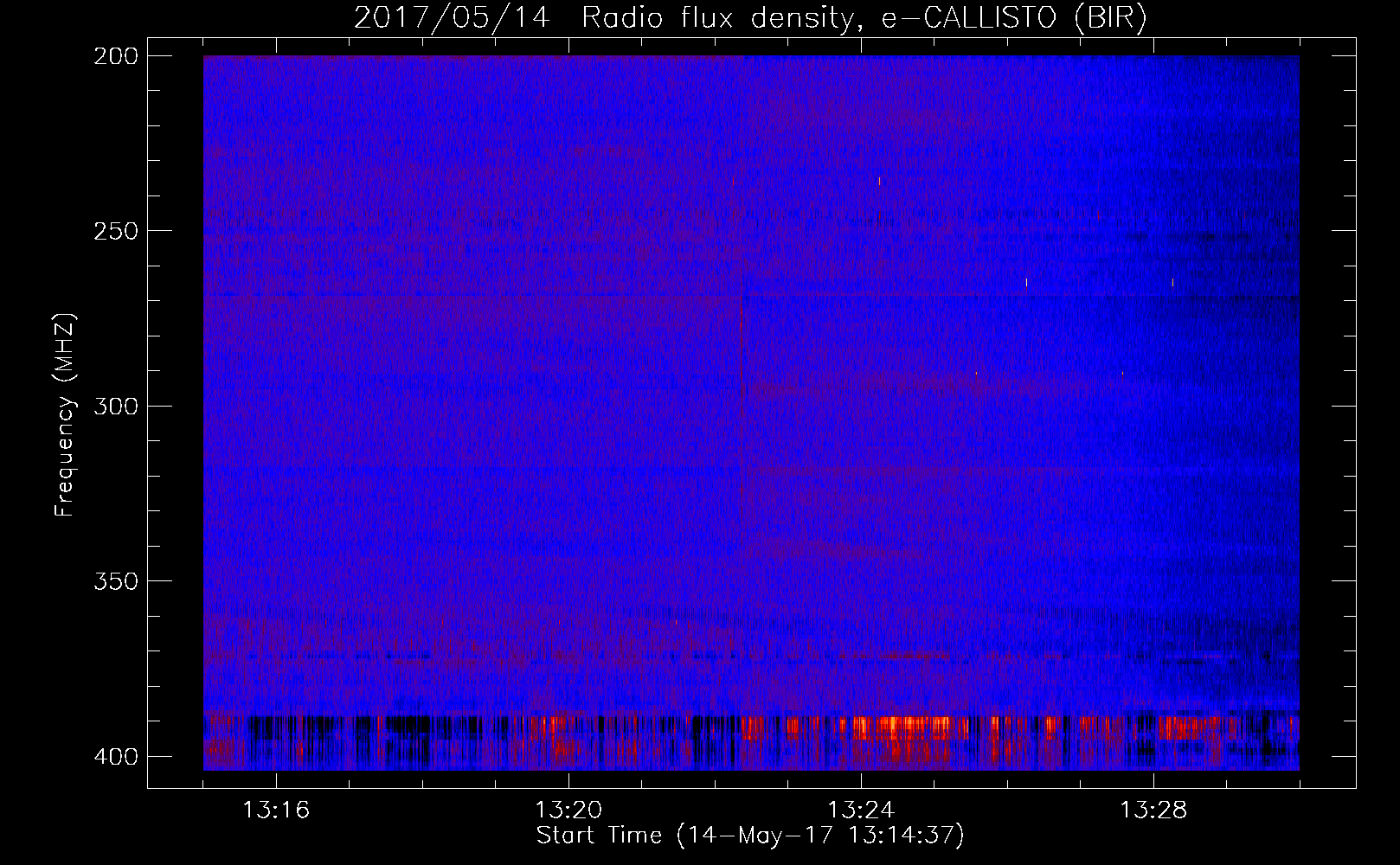Click the 13:24 time tick label
This screenshot has width=1400, height=865.
click(x=861, y=811)
